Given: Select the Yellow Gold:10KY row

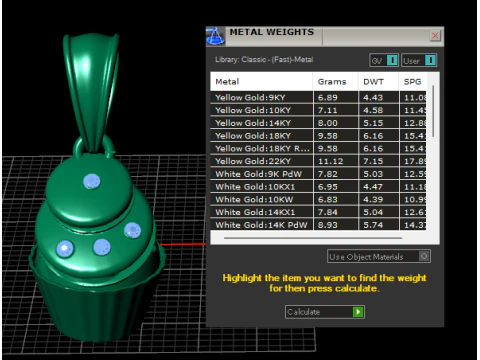Looking at the screenshot, I should pos(318,110).
